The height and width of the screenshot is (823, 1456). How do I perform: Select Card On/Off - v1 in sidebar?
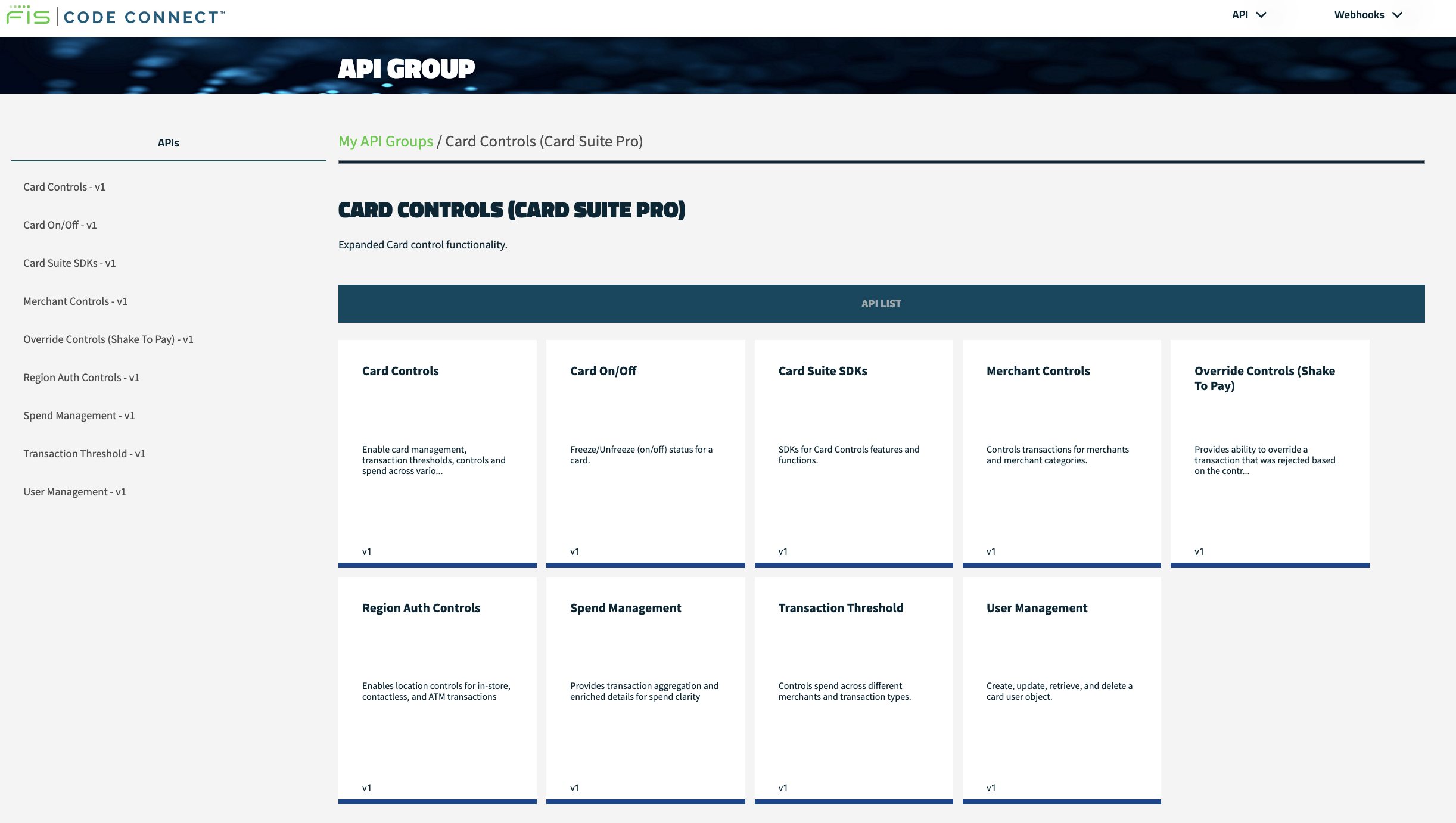(x=60, y=225)
